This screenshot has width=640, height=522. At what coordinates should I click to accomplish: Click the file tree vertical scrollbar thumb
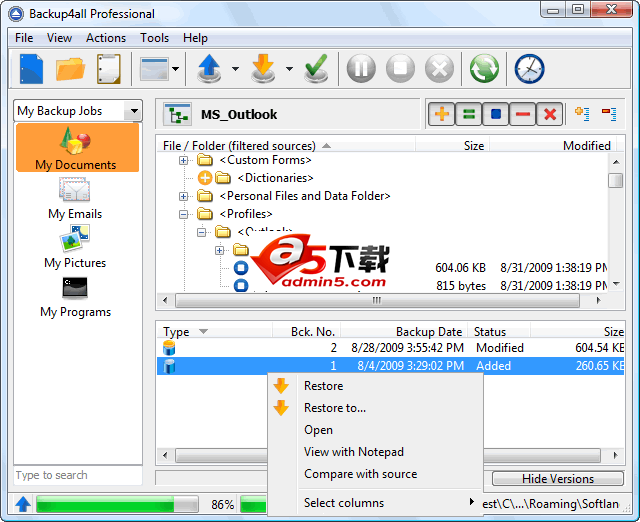(616, 180)
